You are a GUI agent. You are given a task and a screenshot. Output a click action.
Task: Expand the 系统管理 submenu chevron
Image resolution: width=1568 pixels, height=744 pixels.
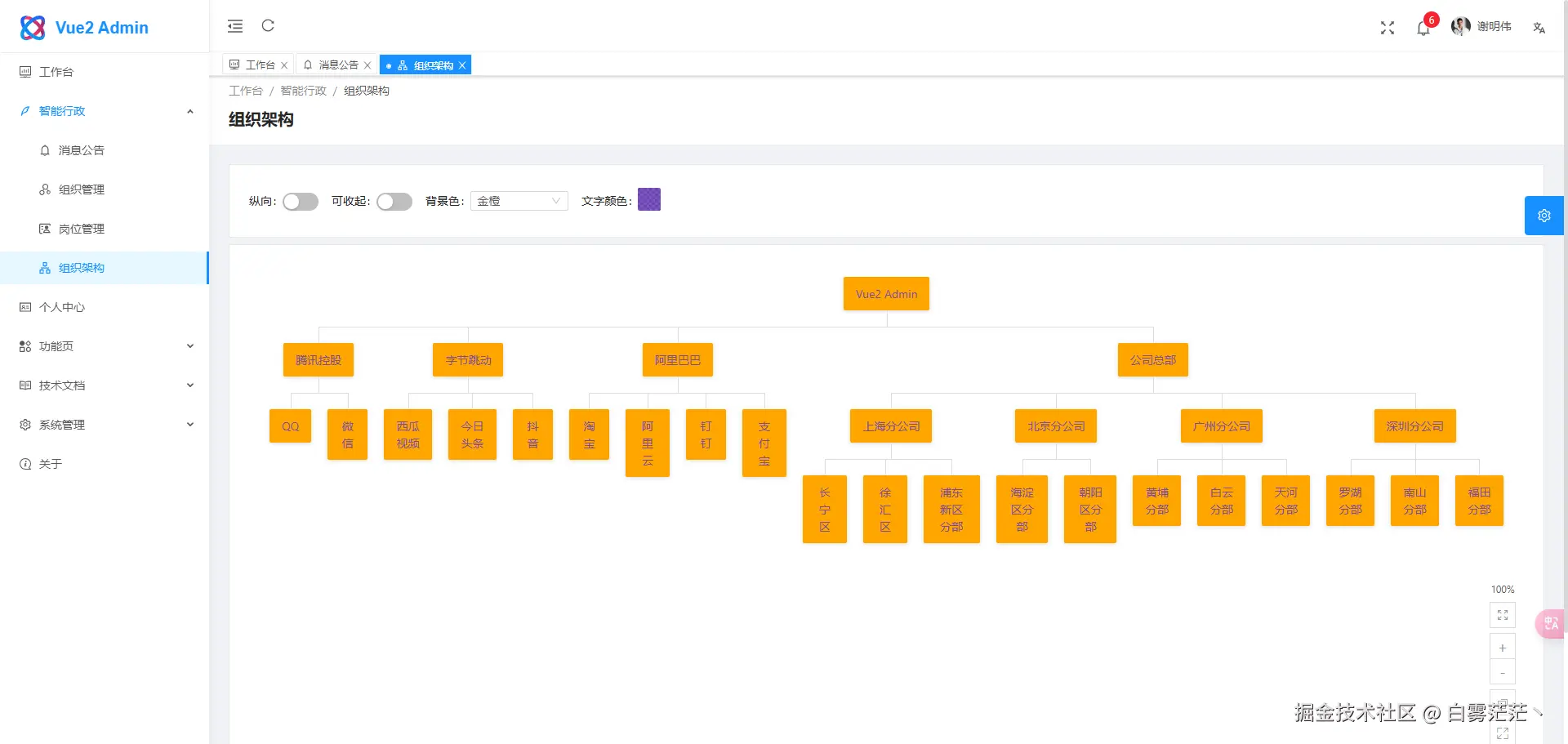(190, 425)
